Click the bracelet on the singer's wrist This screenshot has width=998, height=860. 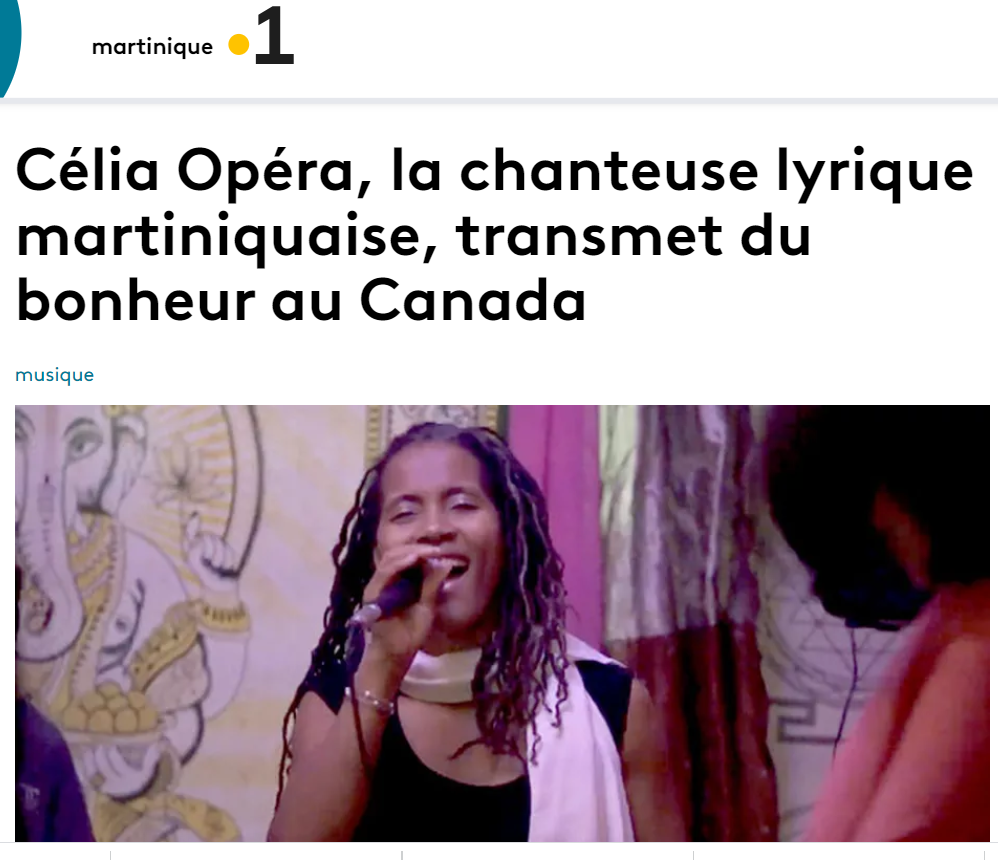pos(375,700)
